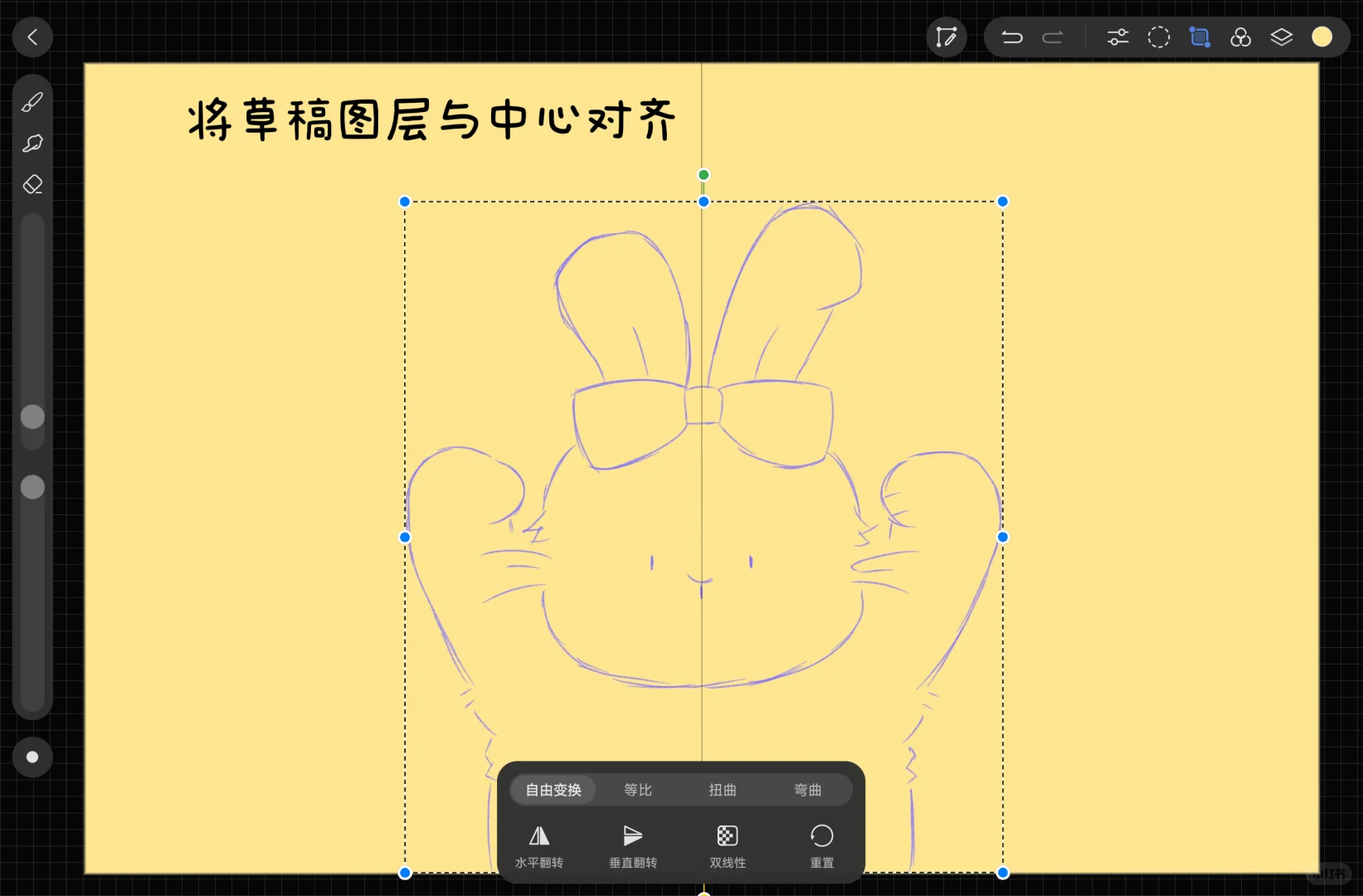
Task: Select the Brush tool in the left sidebar
Action: pos(32,101)
